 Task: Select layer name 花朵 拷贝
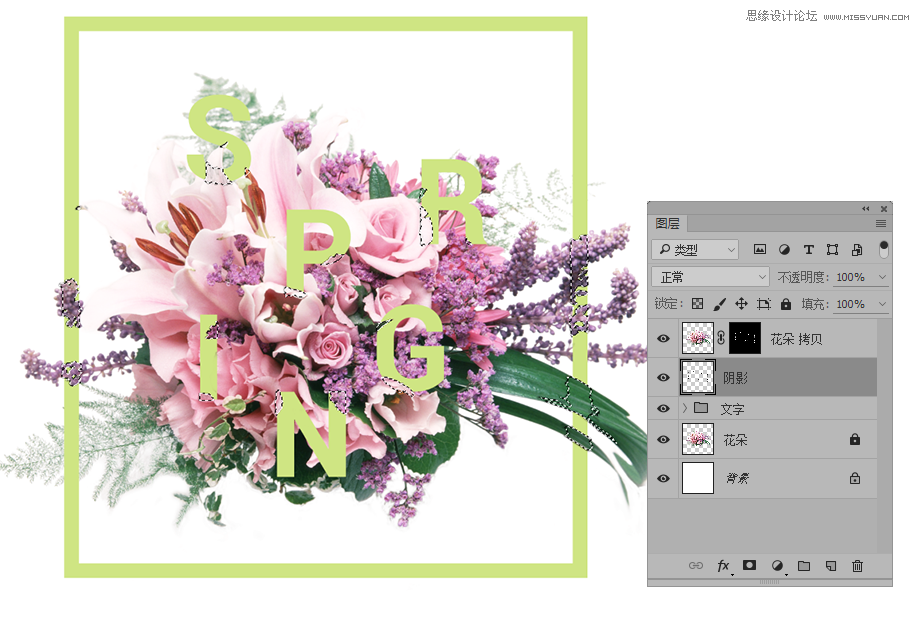click(796, 338)
